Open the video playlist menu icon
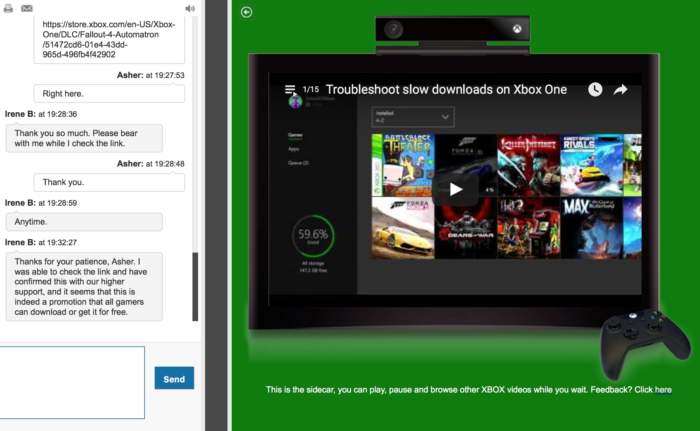The height and width of the screenshot is (431, 700). click(290, 89)
